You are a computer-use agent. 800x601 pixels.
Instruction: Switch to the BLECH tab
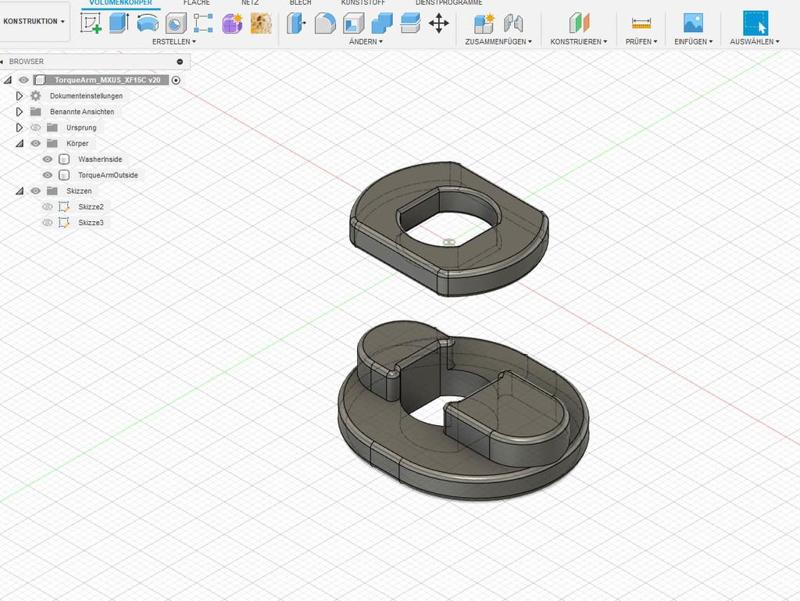(301, 3)
